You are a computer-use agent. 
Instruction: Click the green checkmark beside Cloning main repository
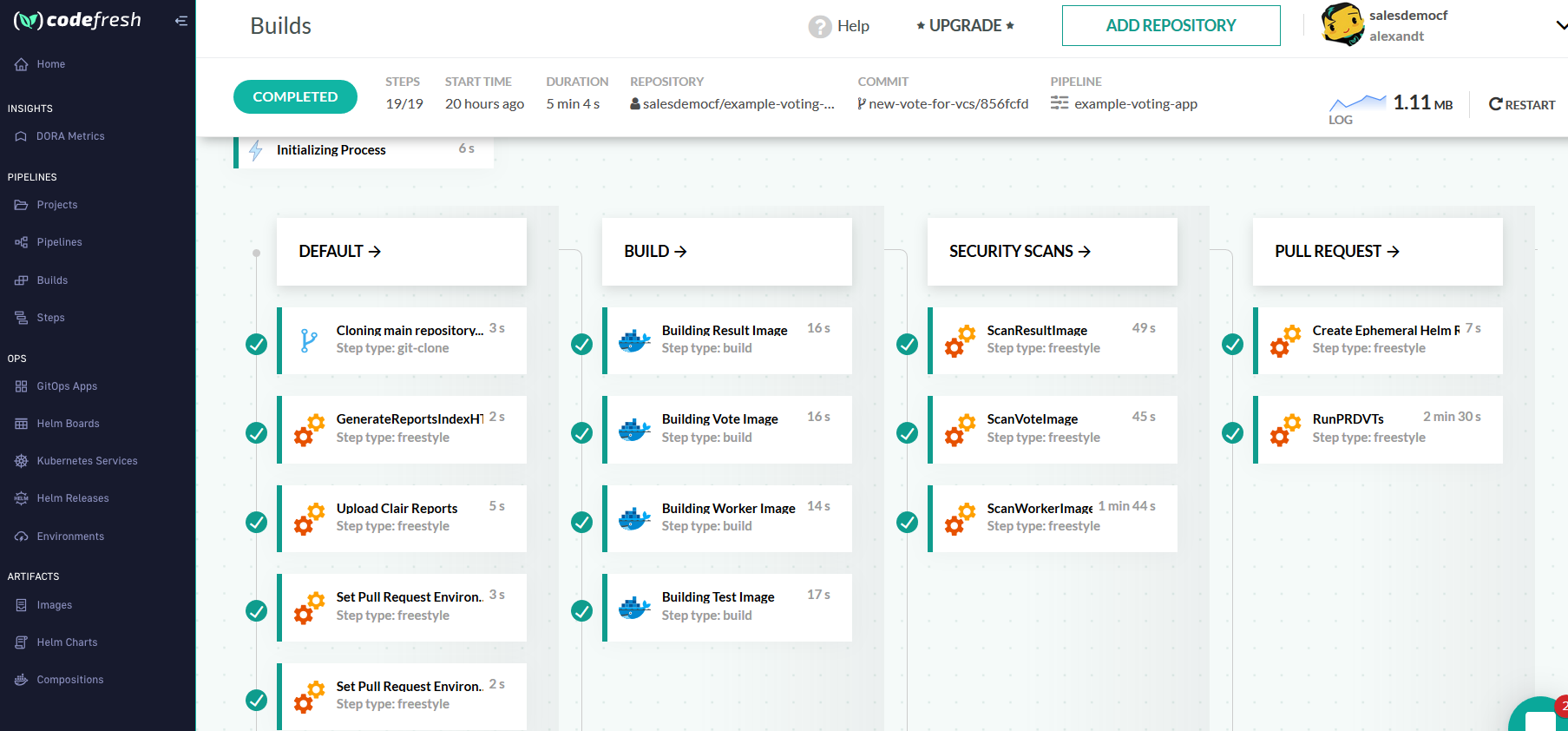[257, 345]
